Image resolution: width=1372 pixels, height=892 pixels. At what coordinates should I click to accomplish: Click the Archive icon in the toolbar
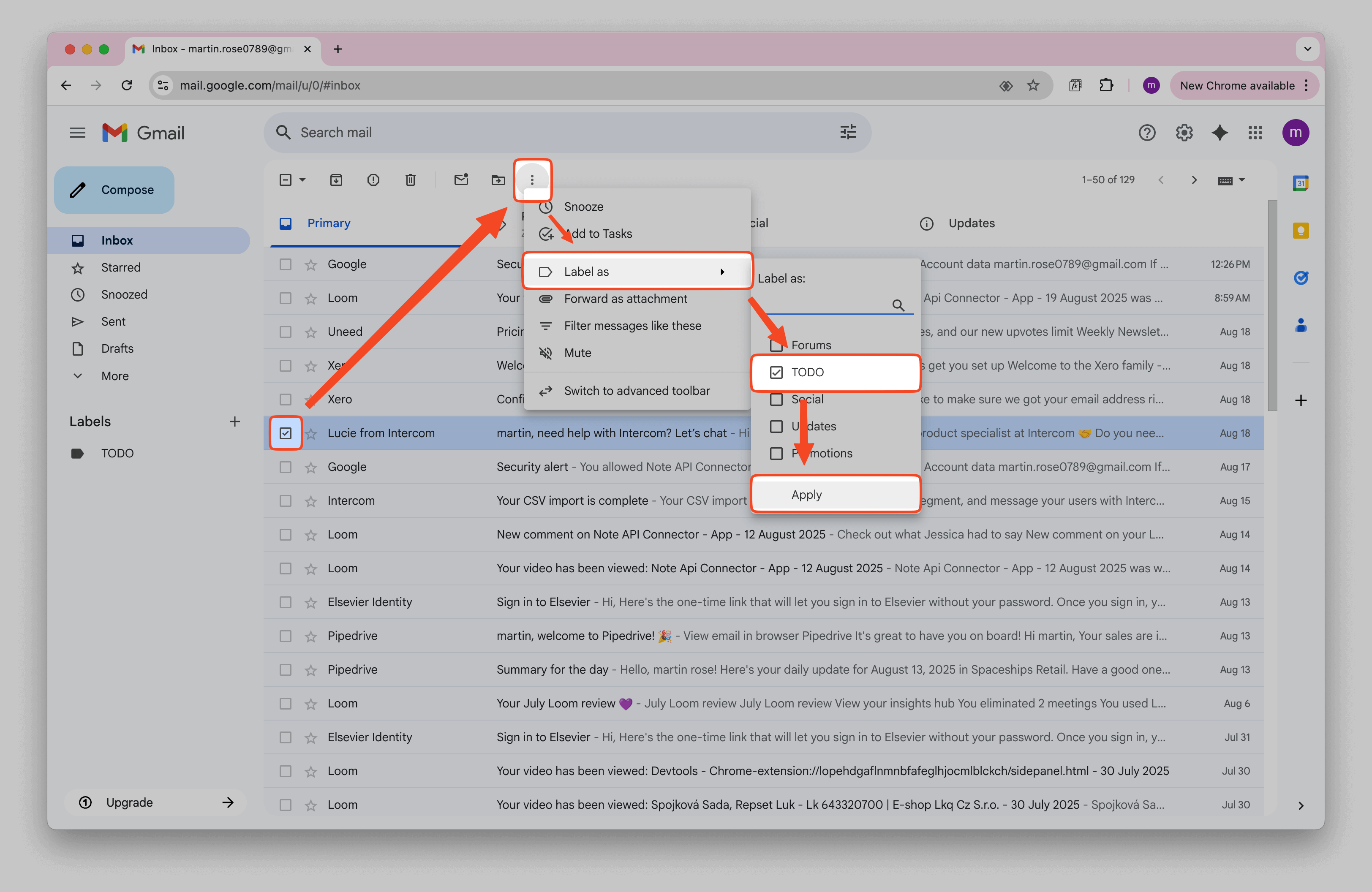point(336,180)
